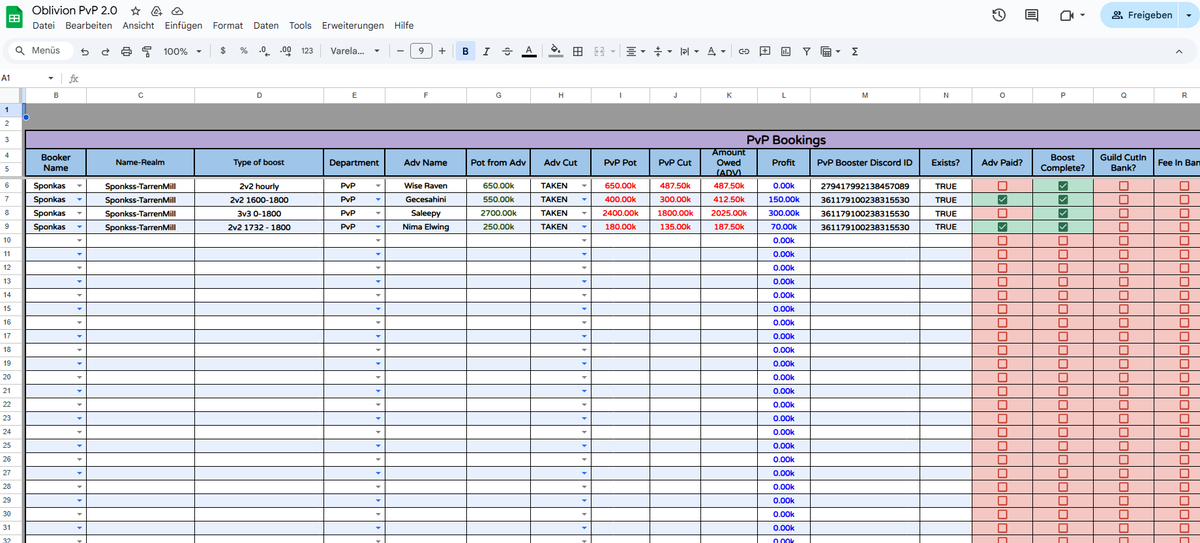Open the Name box dropdown arrow
The image size is (1200, 543).
pyautogui.click(x=51, y=77)
